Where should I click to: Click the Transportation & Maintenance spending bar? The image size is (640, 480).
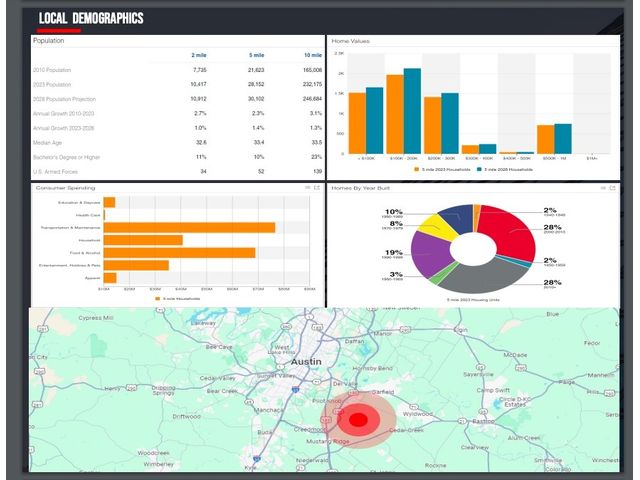point(189,228)
